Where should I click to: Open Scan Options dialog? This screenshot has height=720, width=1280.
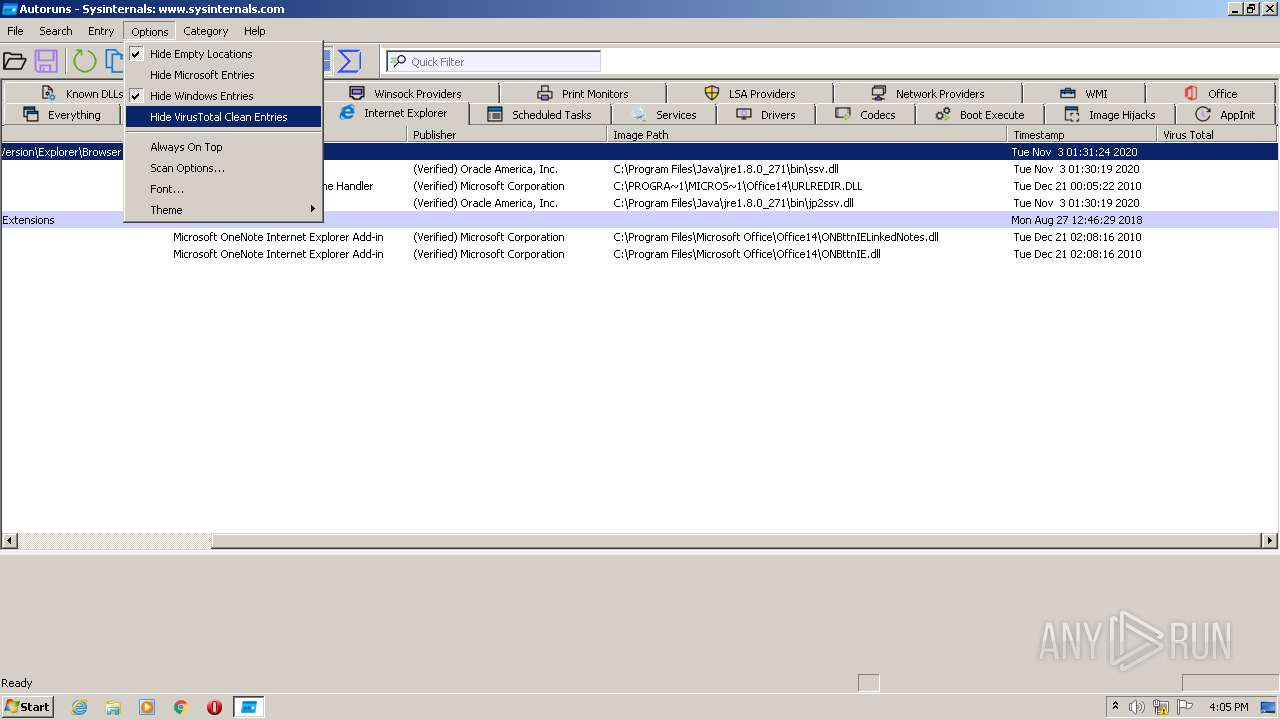tap(223, 168)
